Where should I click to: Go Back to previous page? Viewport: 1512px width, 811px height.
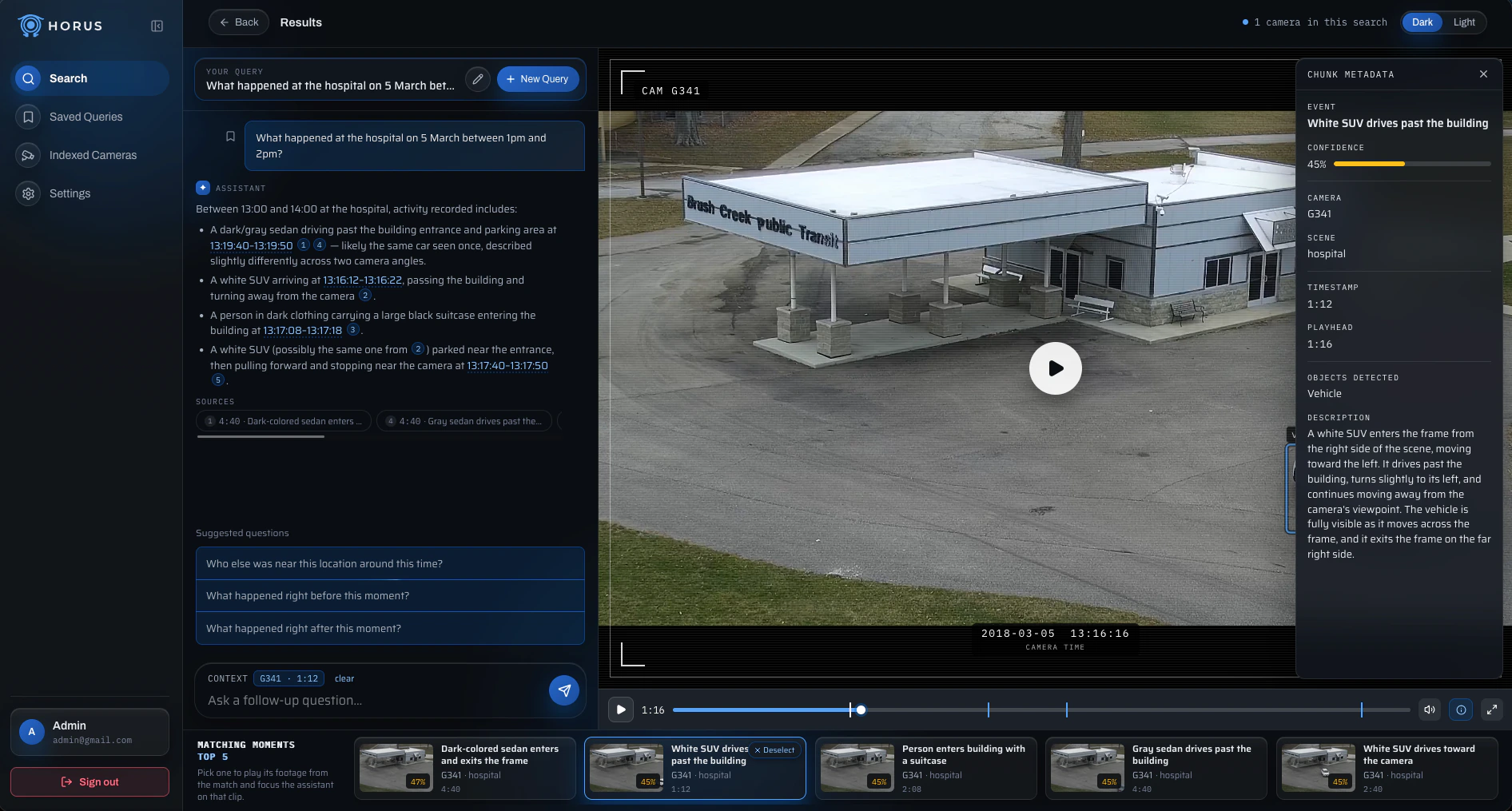coord(239,22)
